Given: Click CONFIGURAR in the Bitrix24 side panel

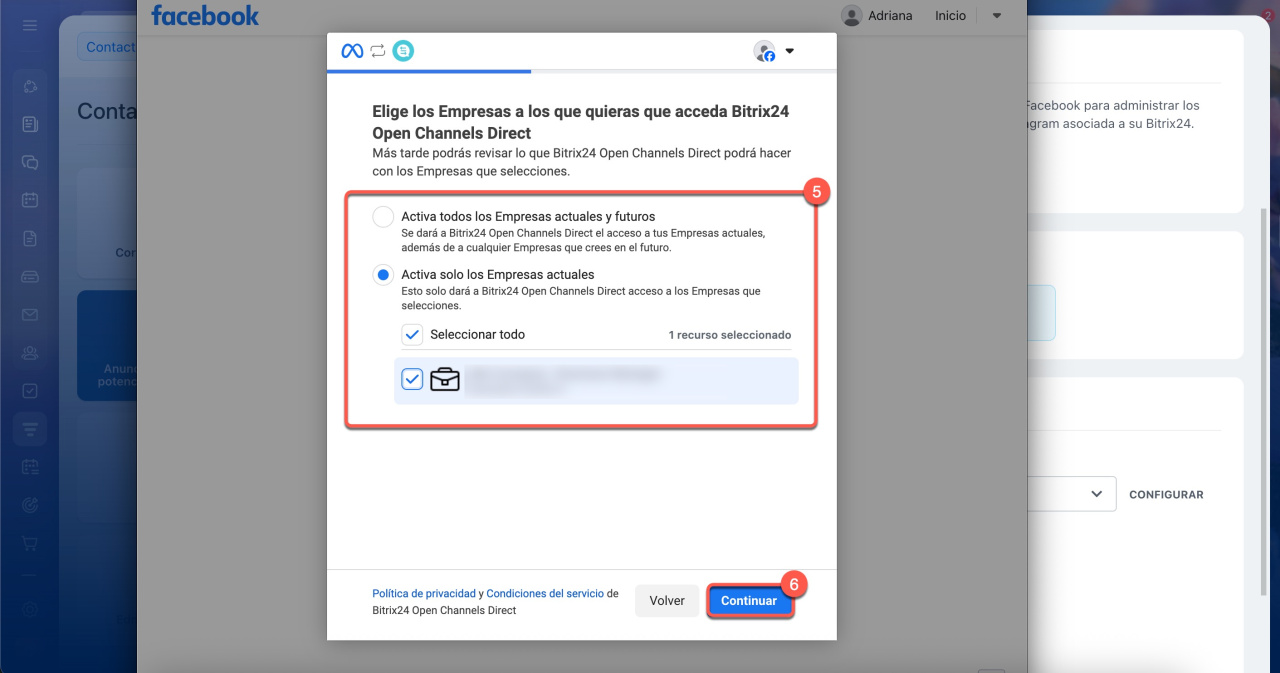Looking at the screenshot, I should pos(1166,495).
